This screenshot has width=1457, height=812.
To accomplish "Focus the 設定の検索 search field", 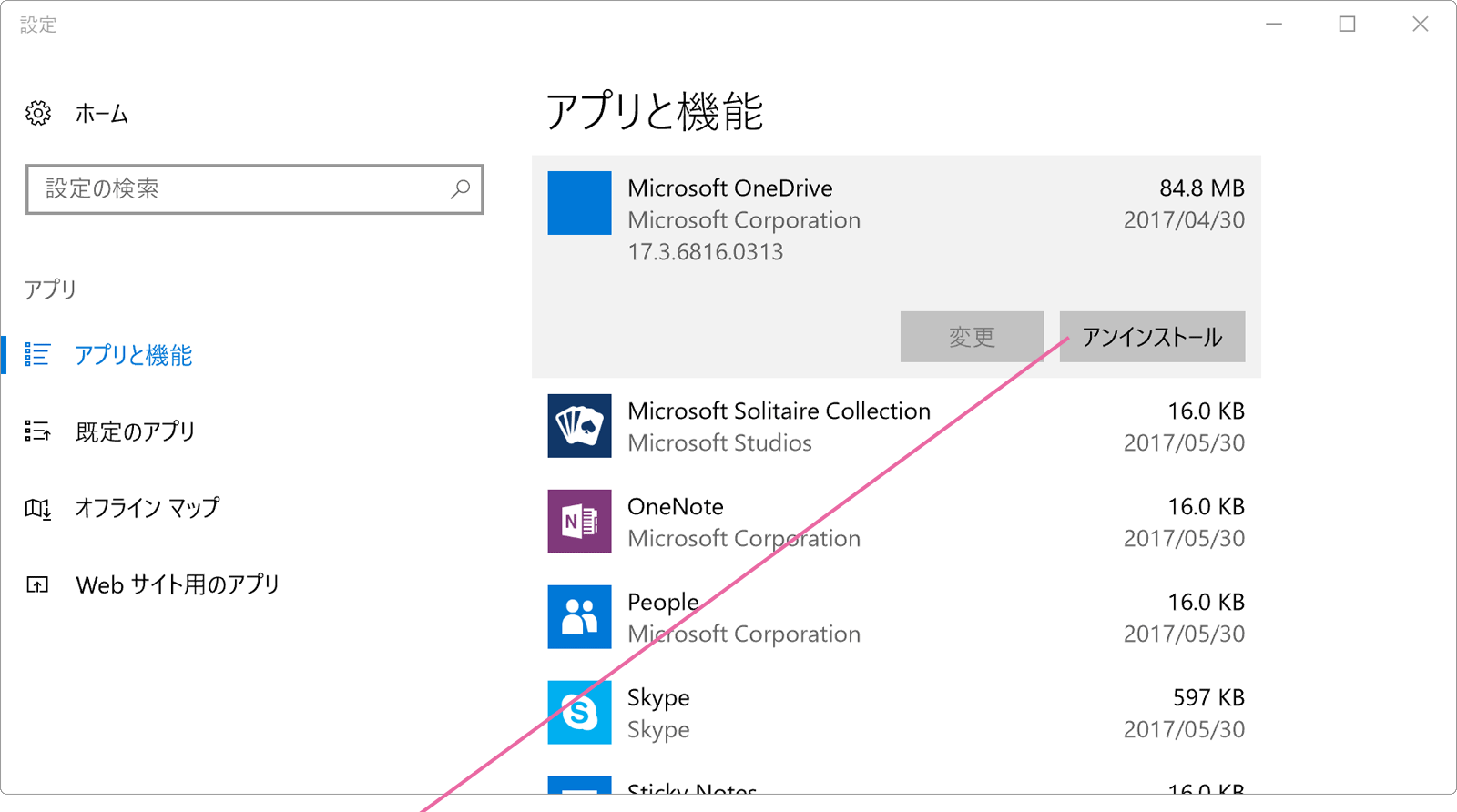I will [255, 189].
